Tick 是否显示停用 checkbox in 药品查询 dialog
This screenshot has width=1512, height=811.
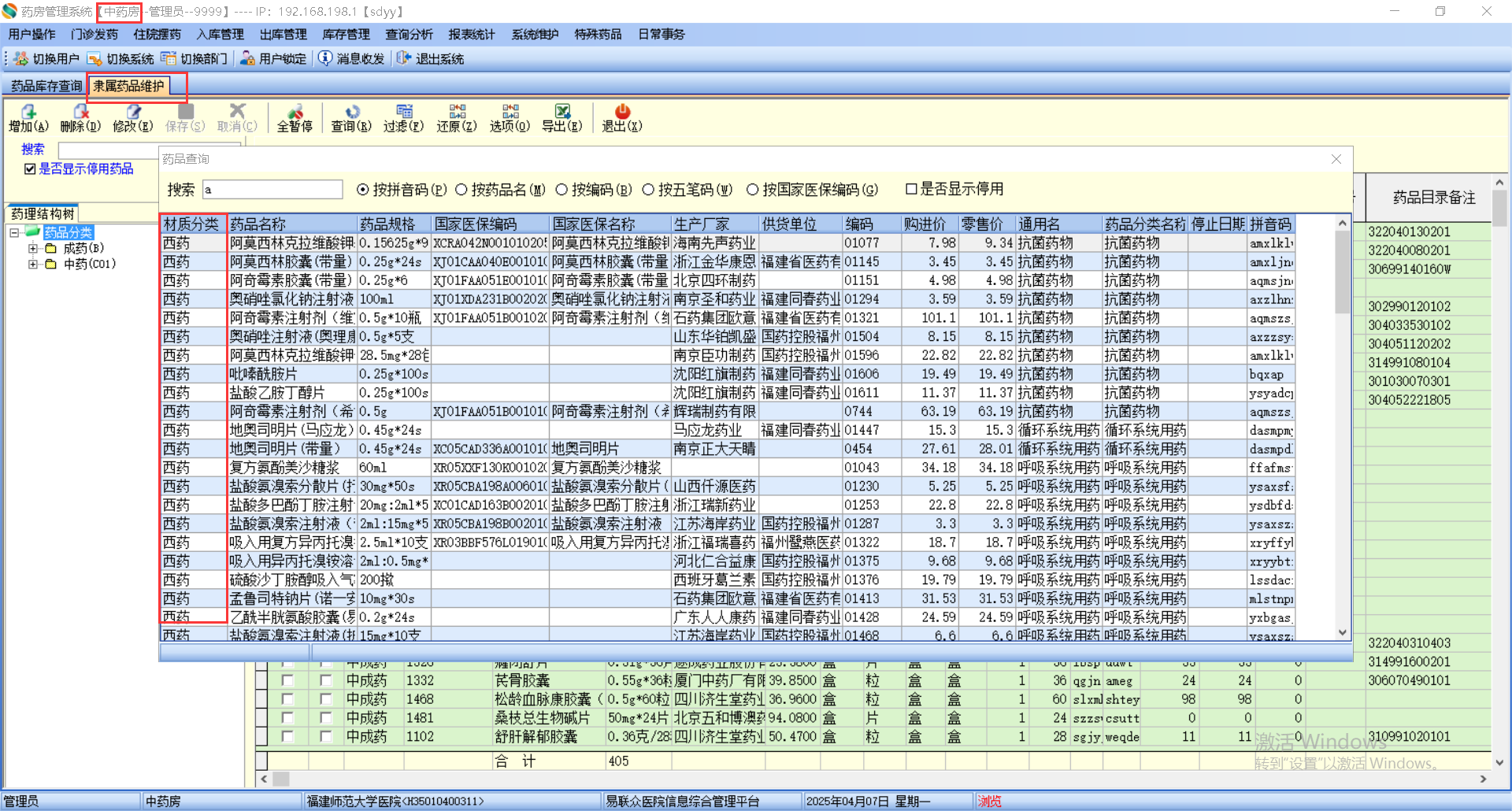(x=911, y=189)
